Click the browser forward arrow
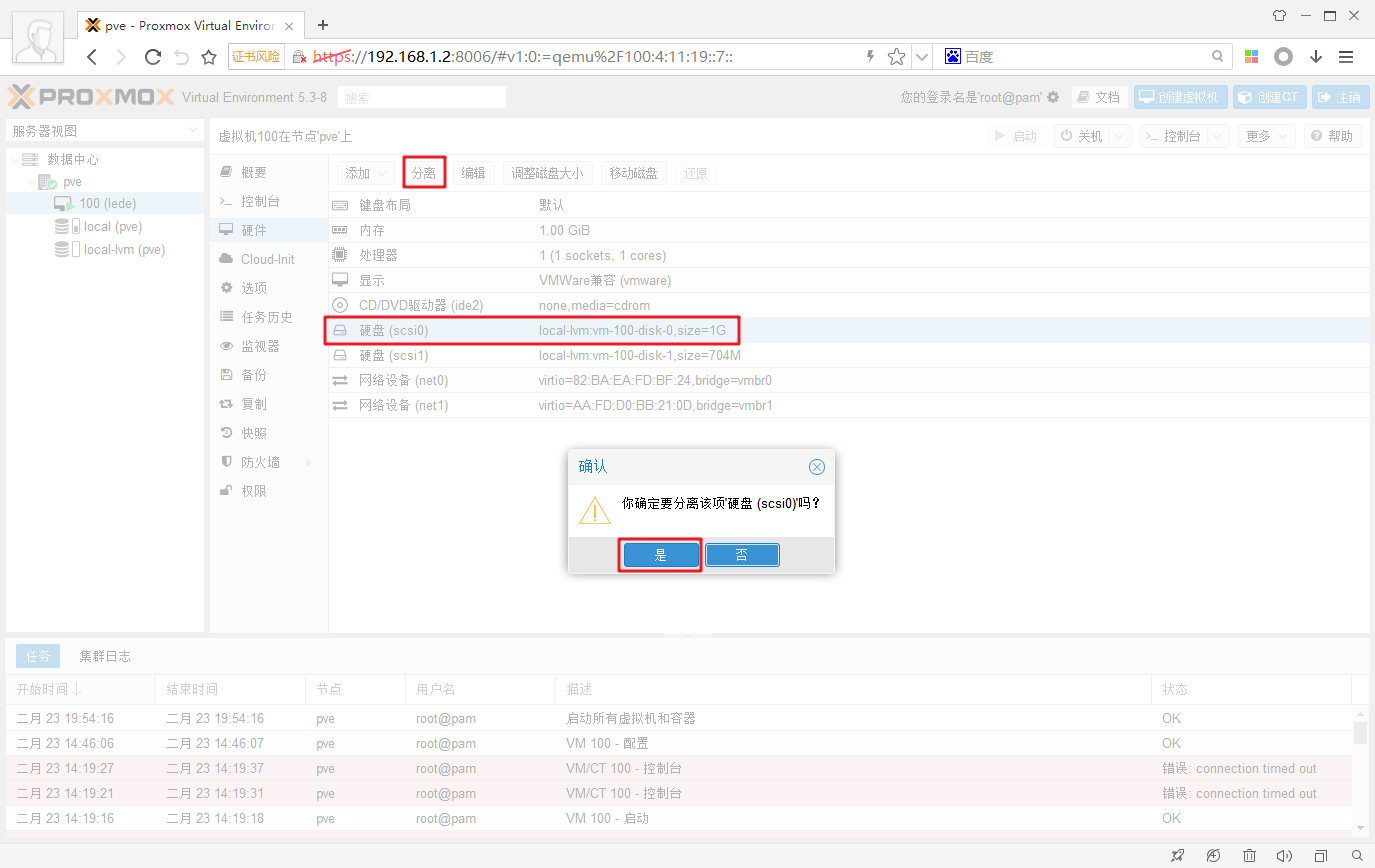 pyautogui.click(x=121, y=57)
